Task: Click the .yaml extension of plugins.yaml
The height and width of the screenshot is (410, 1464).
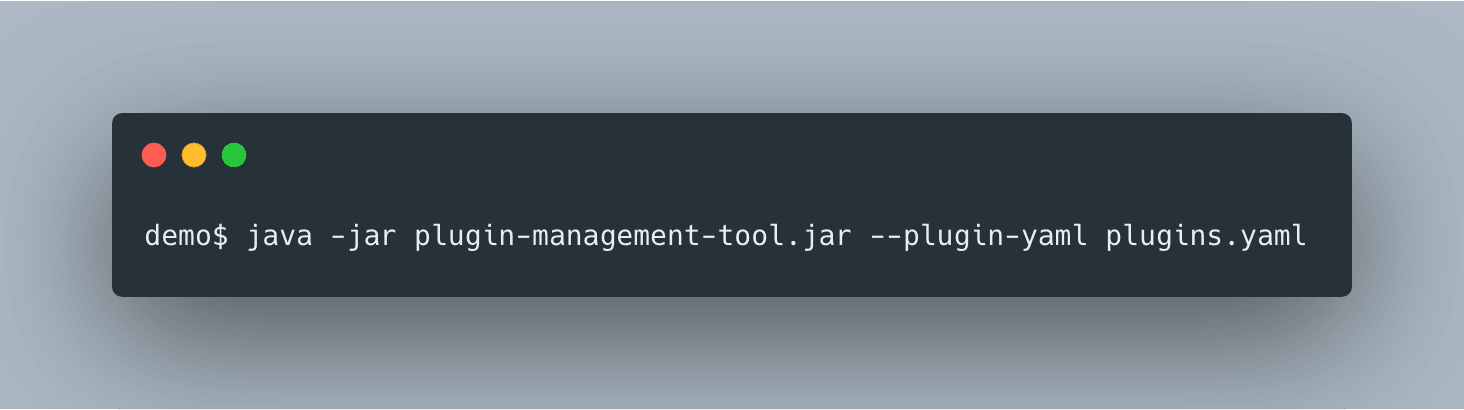Action: [1266, 238]
